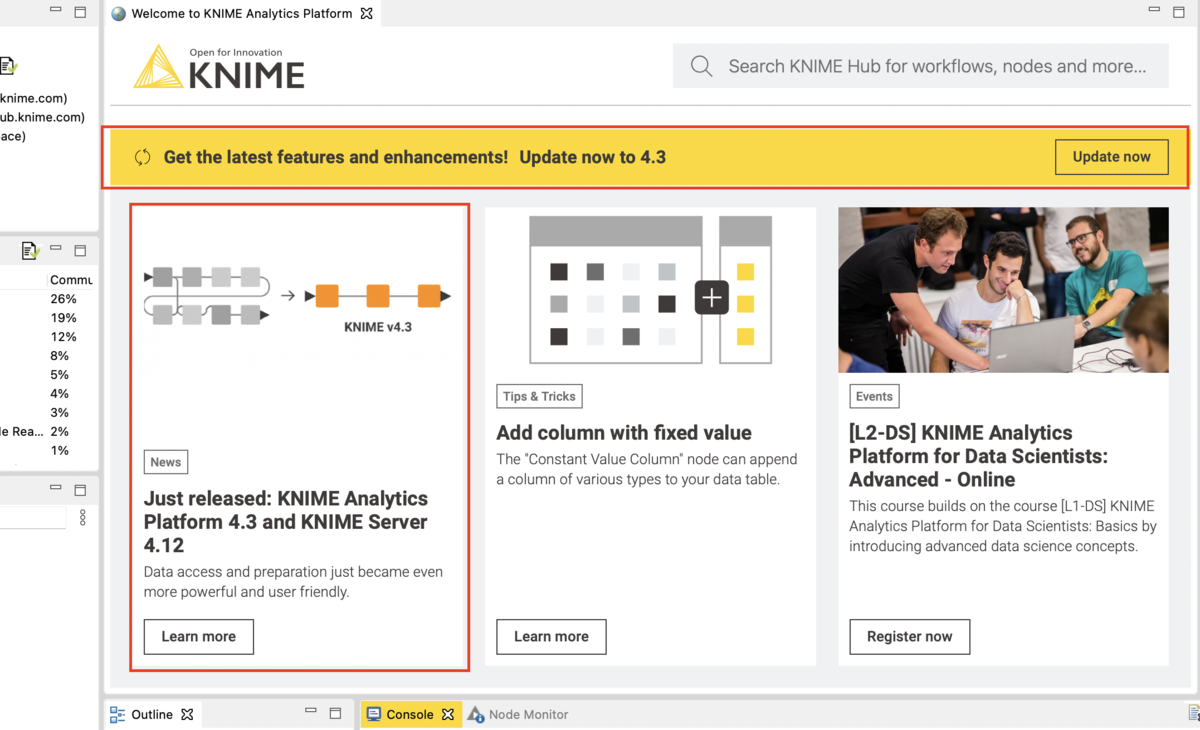This screenshot has width=1200, height=730.
Task: Click the Node Monitor icon
Action: pyautogui.click(x=476, y=714)
